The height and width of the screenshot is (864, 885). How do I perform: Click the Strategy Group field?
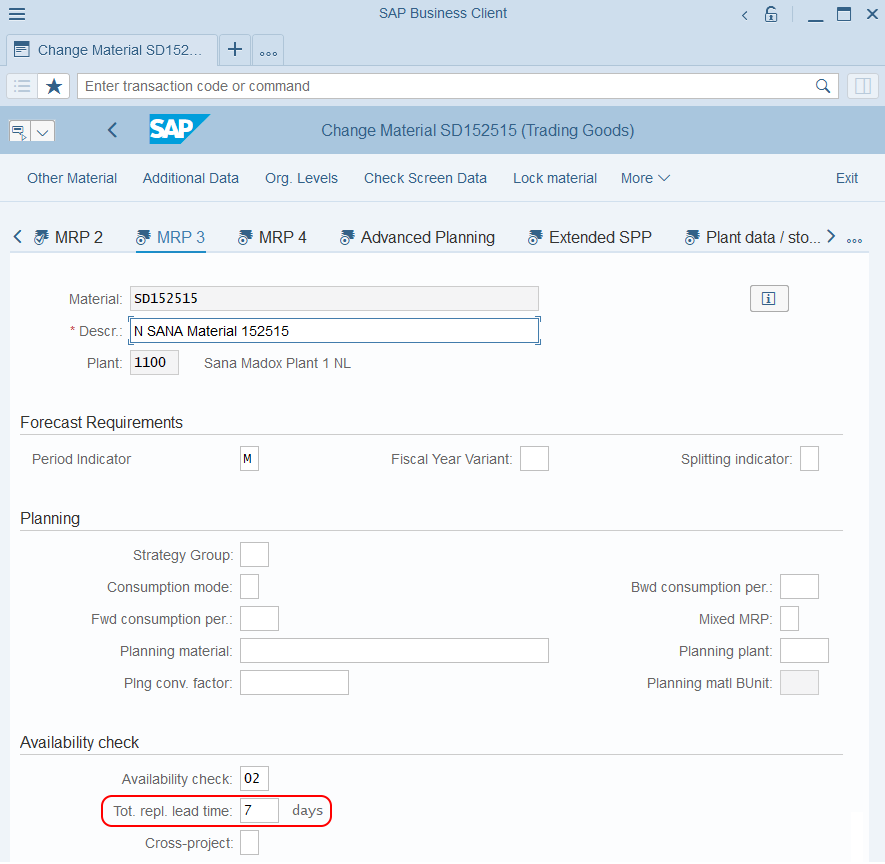pos(254,555)
